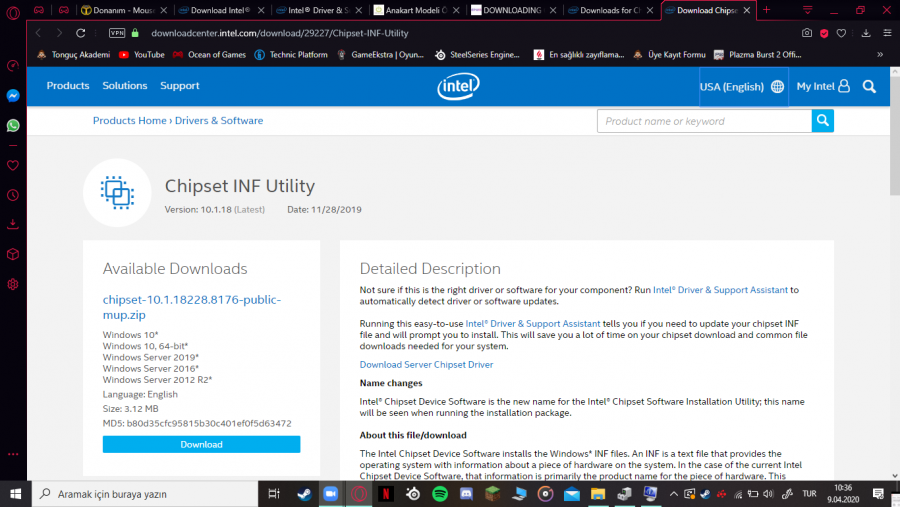Open the GX Control speedometer sidebar icon
Viewport: 900px width, 507px height.
13,66
